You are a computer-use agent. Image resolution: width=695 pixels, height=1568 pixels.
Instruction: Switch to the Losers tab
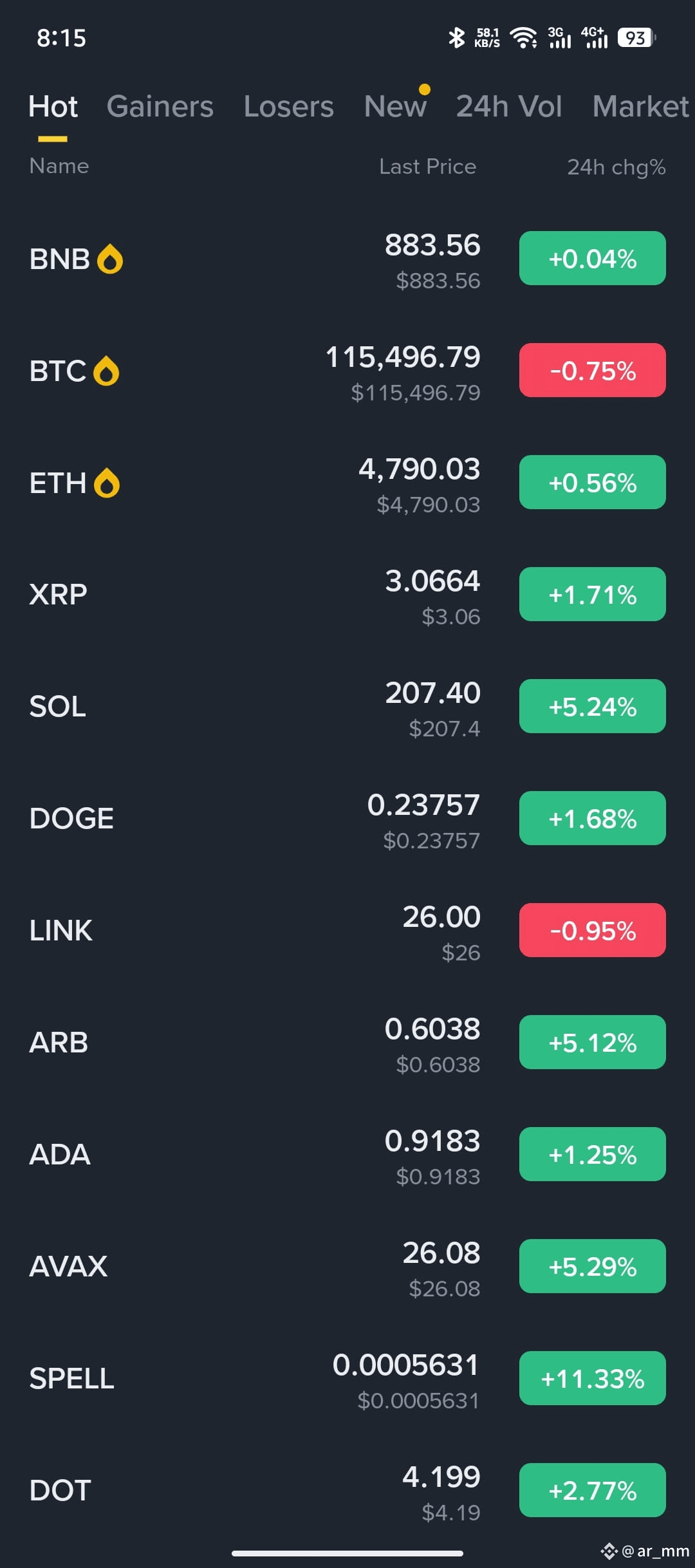click(288, 106)
